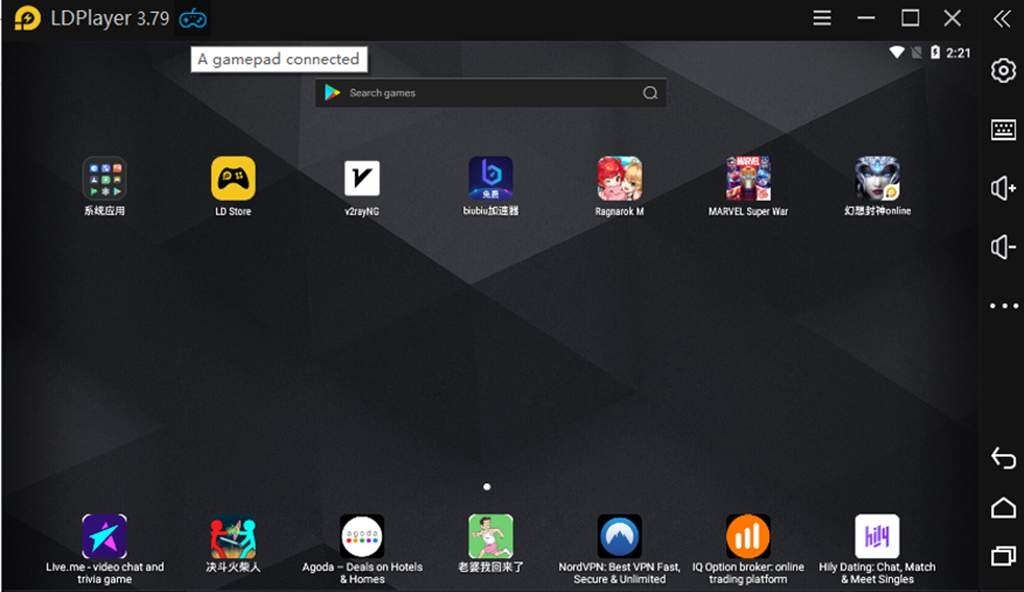This screenshot has width=1024, height=592.
Task: Click the gamepad connected icon
Action: [192, 18]
